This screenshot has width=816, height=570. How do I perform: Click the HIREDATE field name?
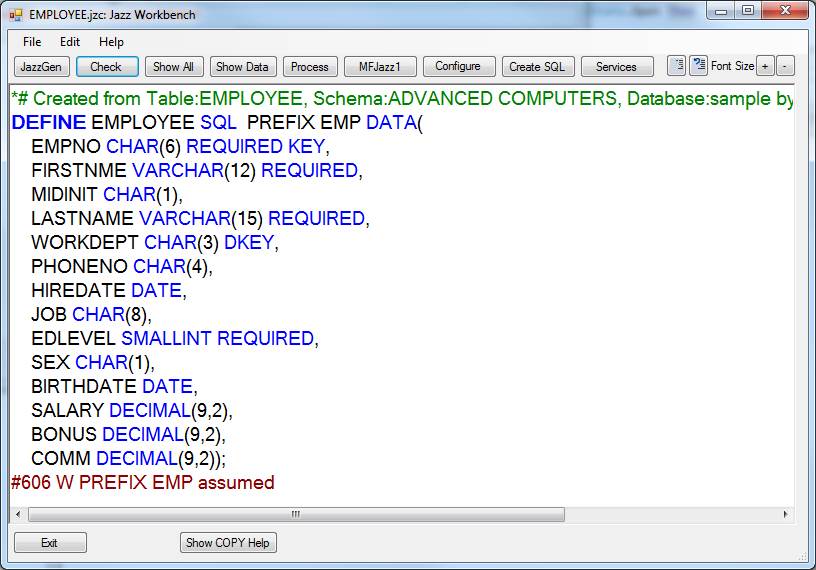click(x=78, y=290)
